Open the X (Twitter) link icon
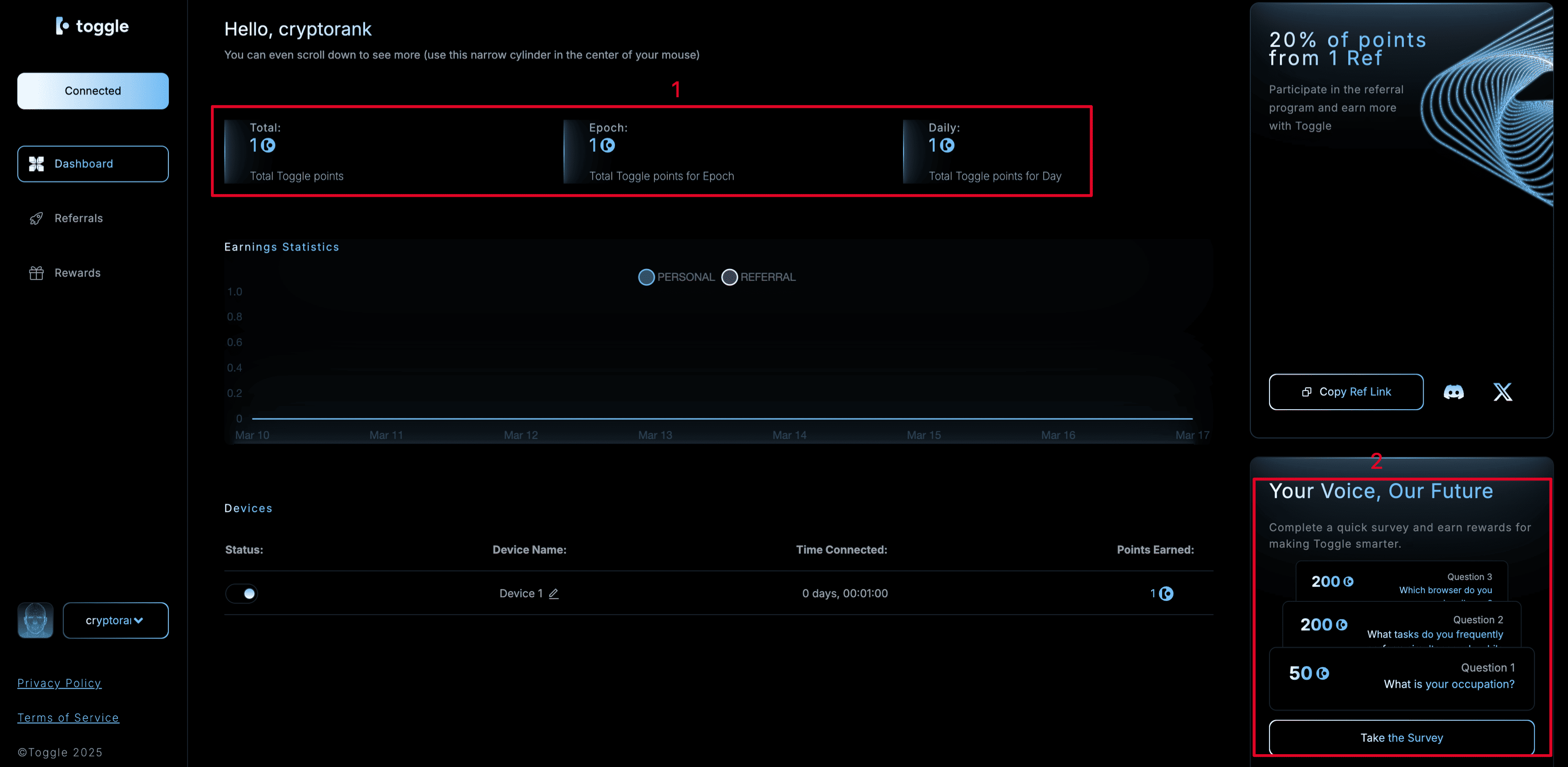Image resolution: width=1568 pixels, height=767 pixels. 1502,392
